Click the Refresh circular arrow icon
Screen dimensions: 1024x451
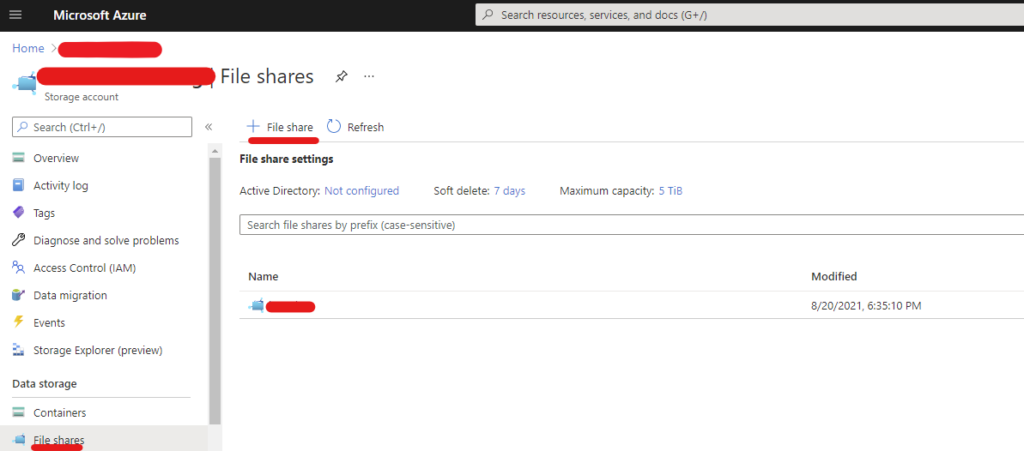334,127
